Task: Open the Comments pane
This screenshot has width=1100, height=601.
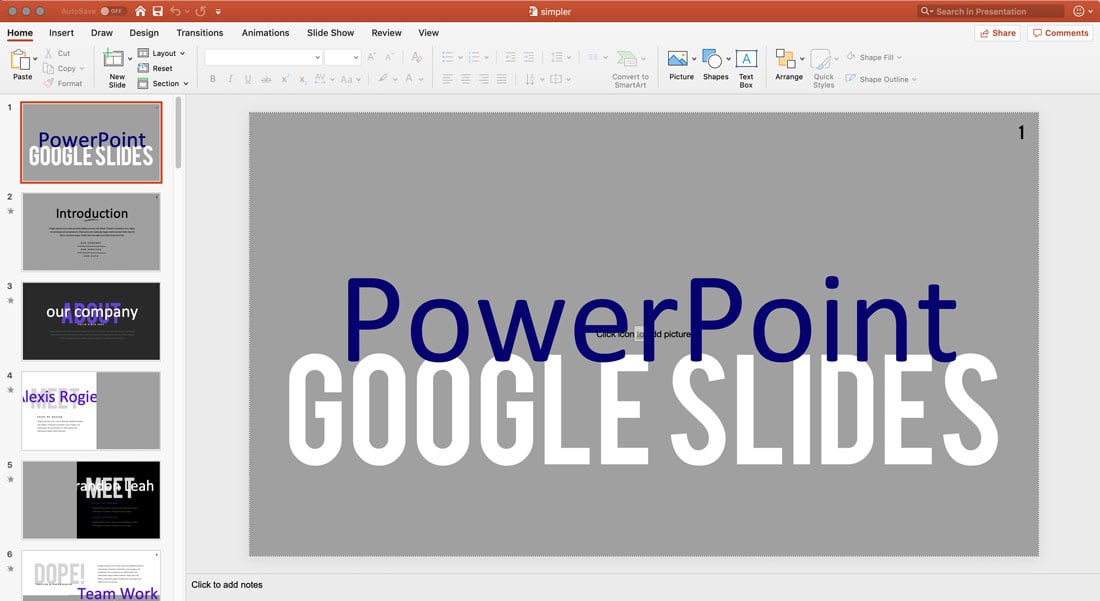Action: coord(1060,33)
